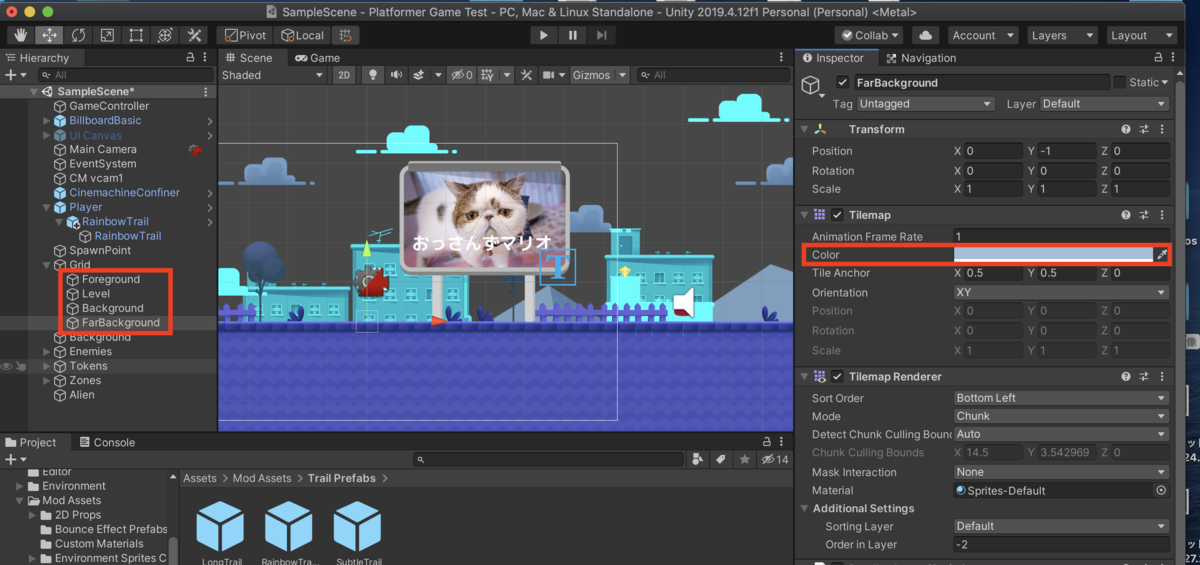1200x565 pixels.
Task: Disable the Tilemap component checkbox
Action: 837,215
